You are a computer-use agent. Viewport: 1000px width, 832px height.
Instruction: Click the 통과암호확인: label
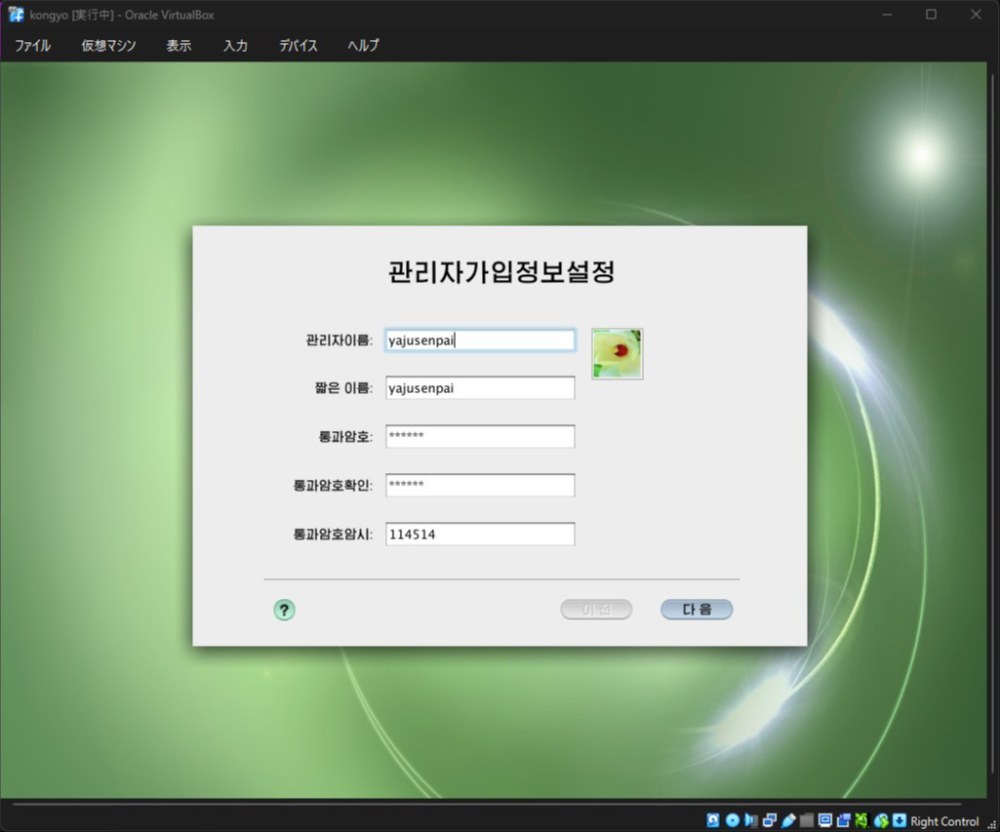(332, 485)
